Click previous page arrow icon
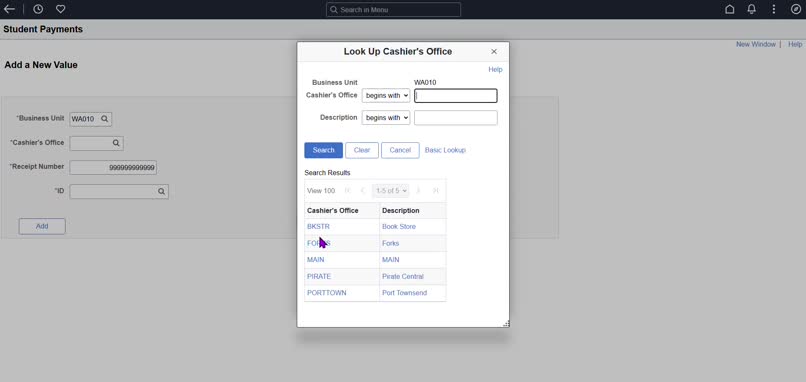Screen dimensions: 806x382 tap(362, 191)
